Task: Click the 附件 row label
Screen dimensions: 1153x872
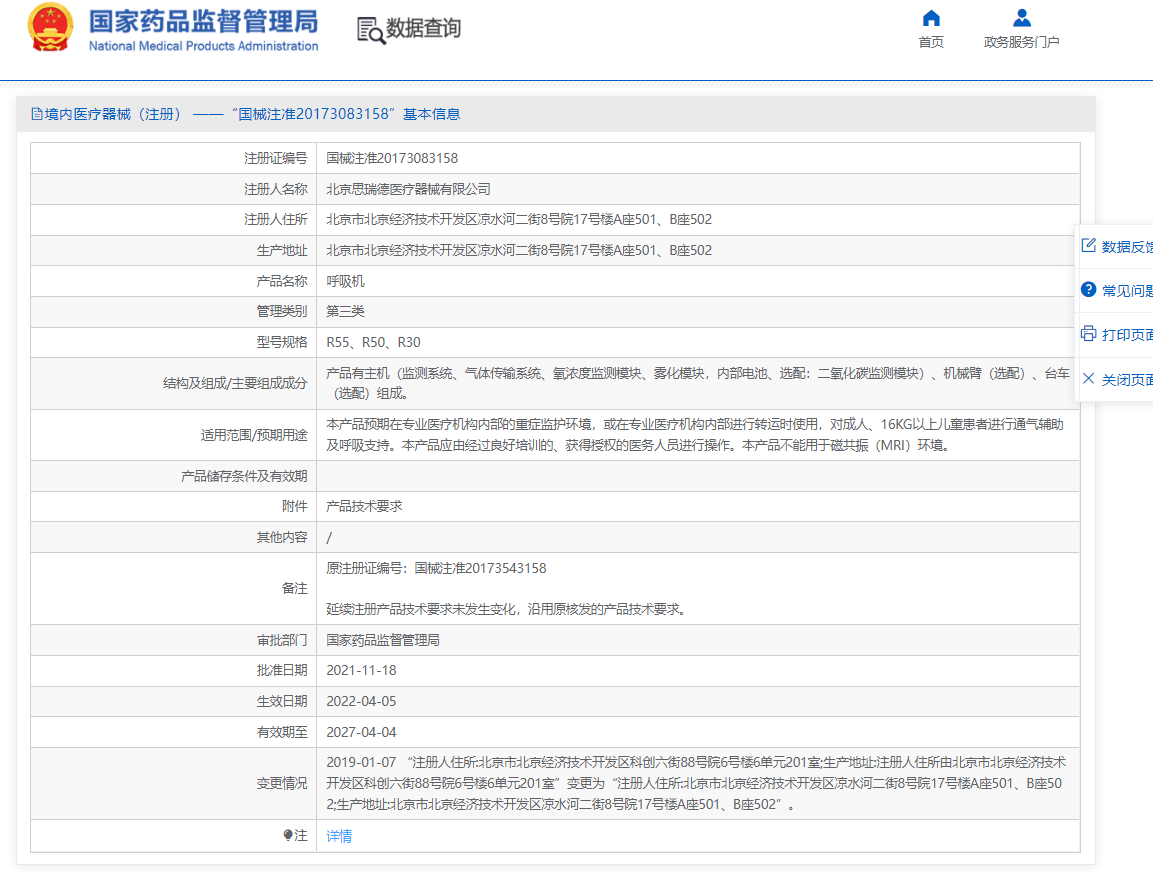Action: pyautogui.click(x=295, y=506)
